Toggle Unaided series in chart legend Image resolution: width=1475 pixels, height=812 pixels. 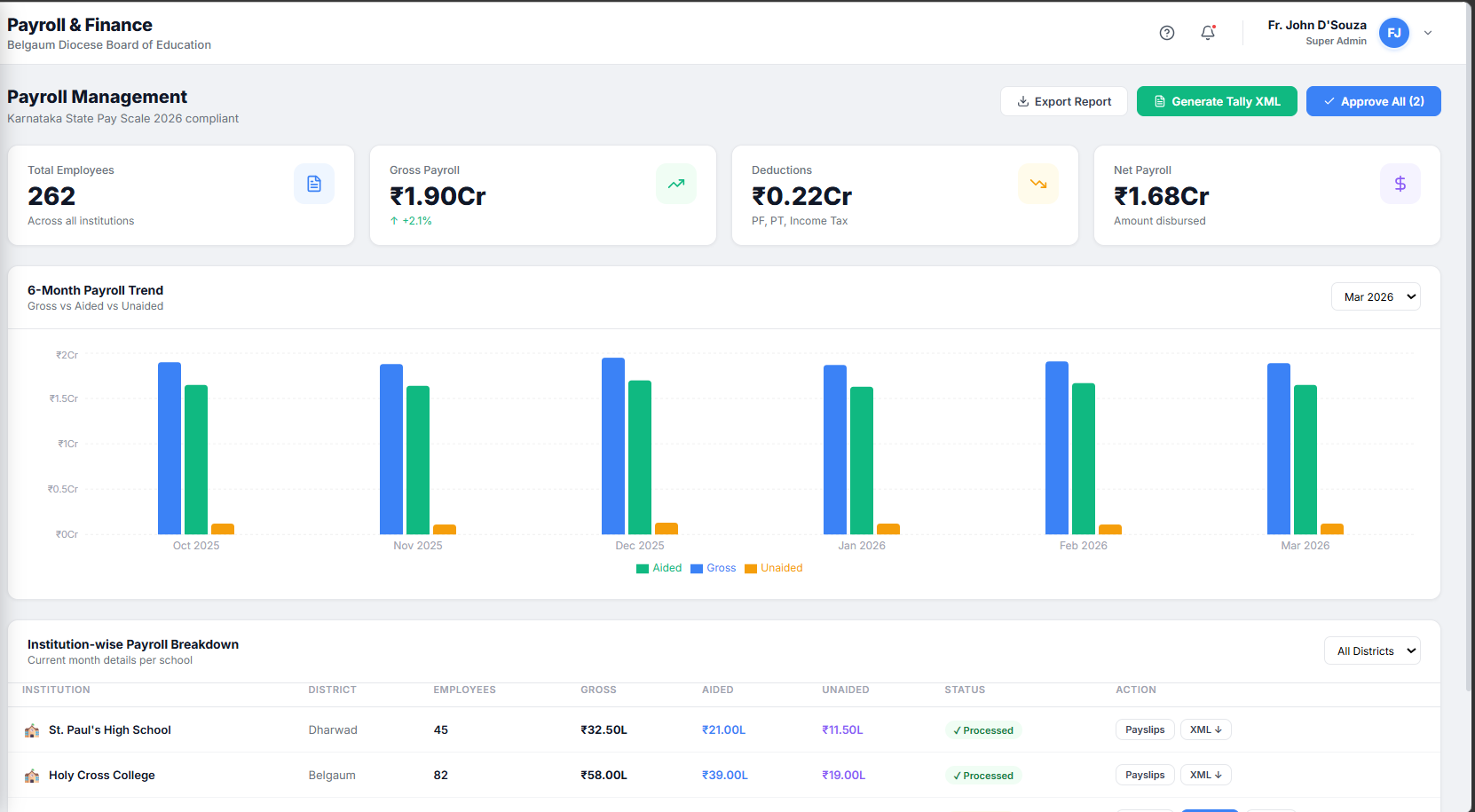click(x=774, y=568)
